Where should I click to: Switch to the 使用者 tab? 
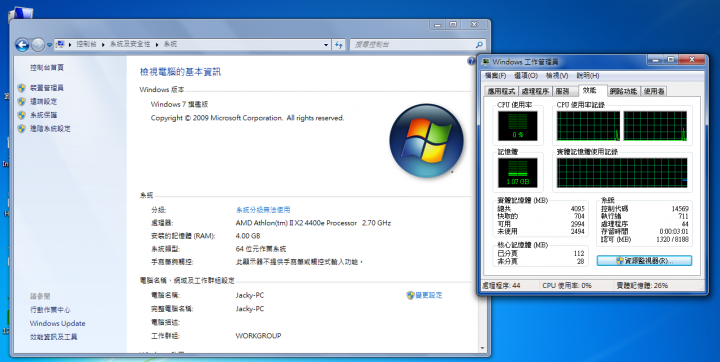[653, 91]
